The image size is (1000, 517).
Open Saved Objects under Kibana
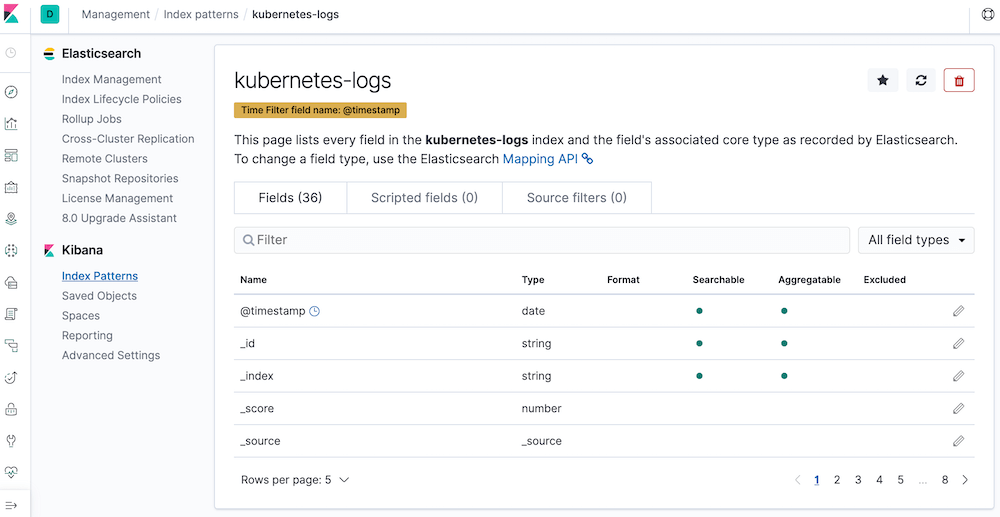click(x=99, y=296)
